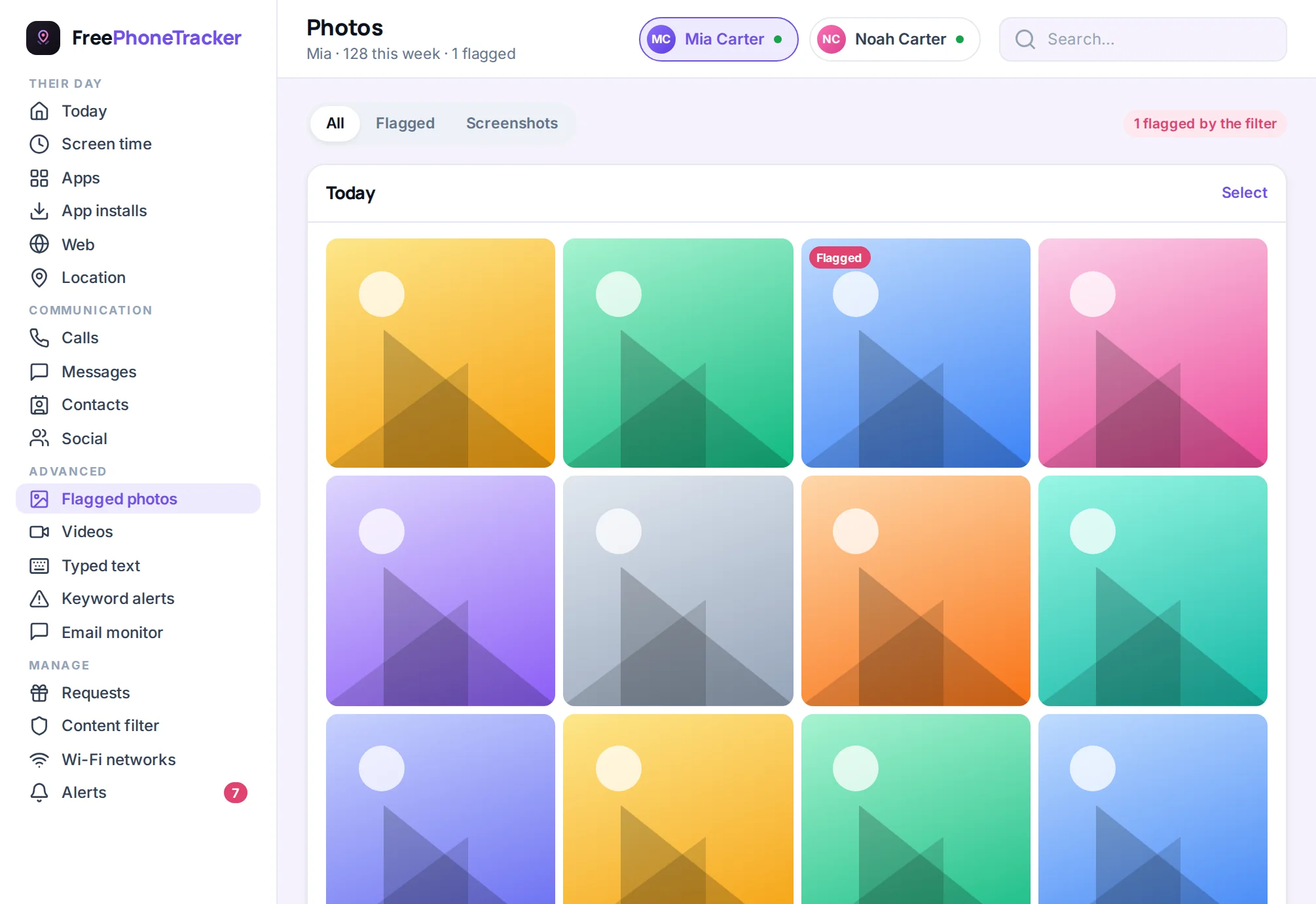Open the blue Flagged photo thumbnail
1316x904 pixels.
915,353
